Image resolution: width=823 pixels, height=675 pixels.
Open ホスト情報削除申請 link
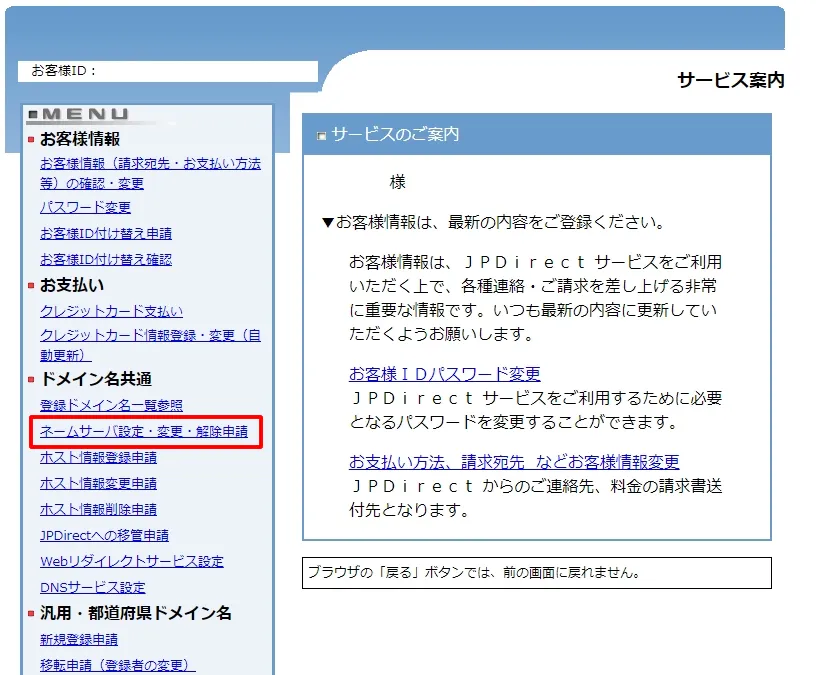tap(98, 509)
